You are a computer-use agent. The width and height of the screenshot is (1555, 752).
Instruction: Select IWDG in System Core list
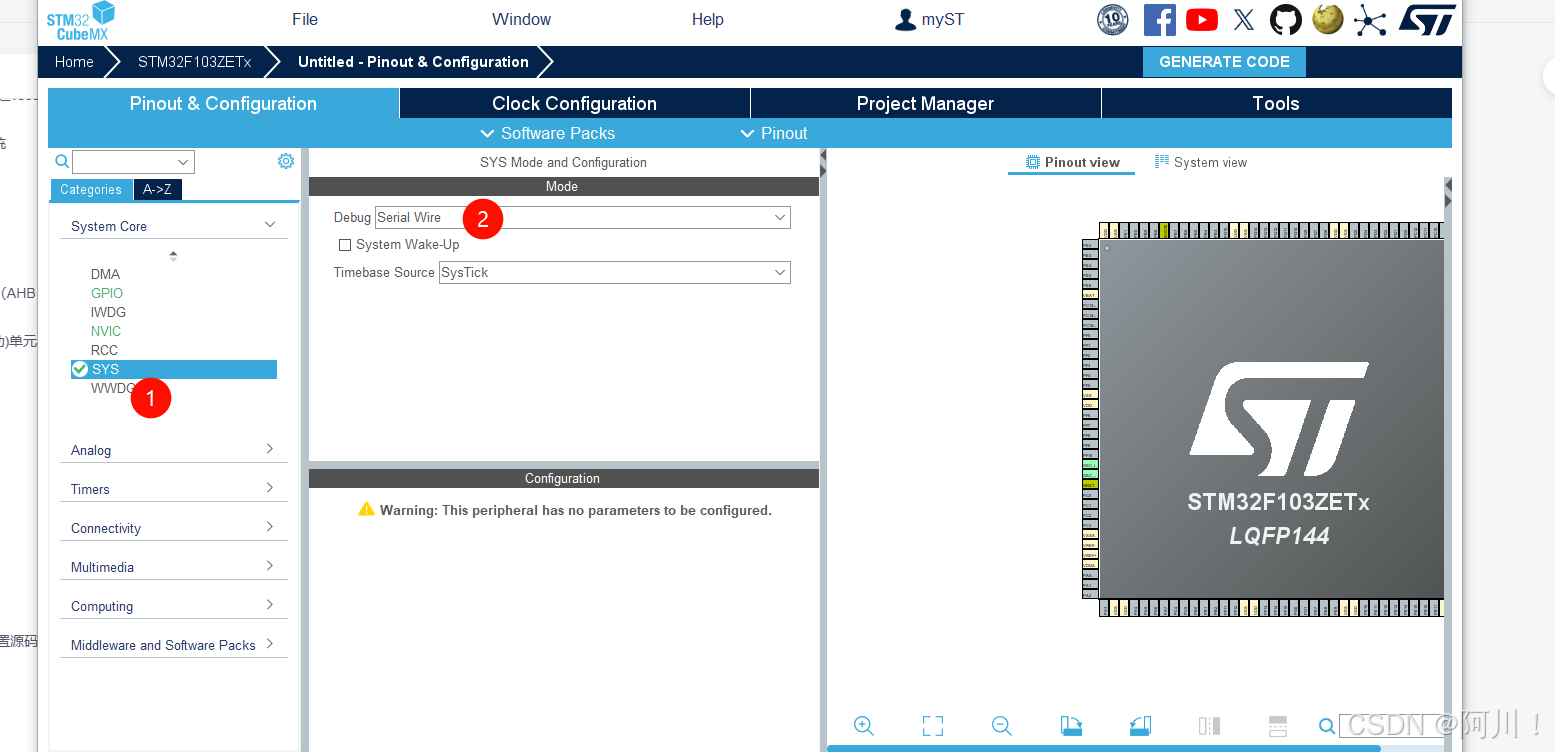pyautogui.click(x=108, y=312)
